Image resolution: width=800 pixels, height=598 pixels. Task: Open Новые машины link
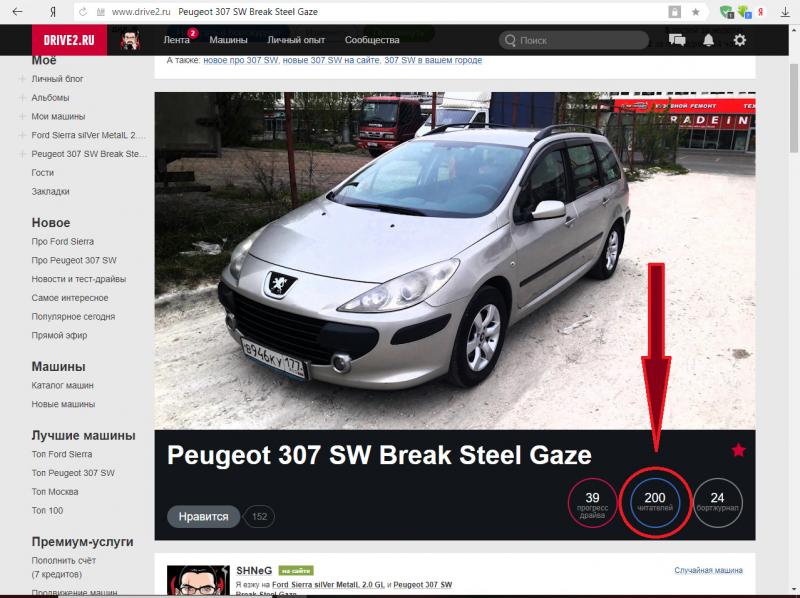tap(63, 404)
